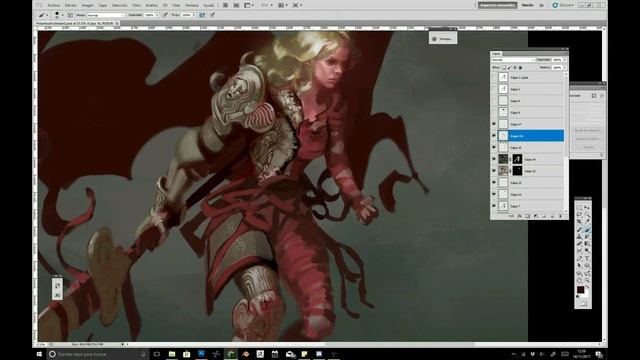Screen dimensions: 640x360
Task: Open the Imagen menu
Action: (87, 5)
